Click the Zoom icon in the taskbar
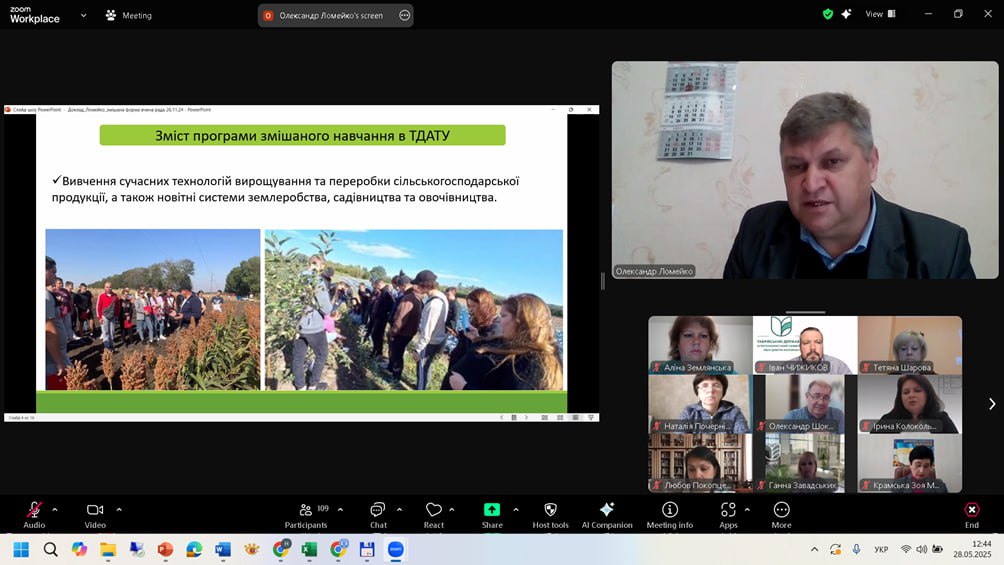Image resolution: width=1004 pixels, height=565 pixels. coord(396,550)
